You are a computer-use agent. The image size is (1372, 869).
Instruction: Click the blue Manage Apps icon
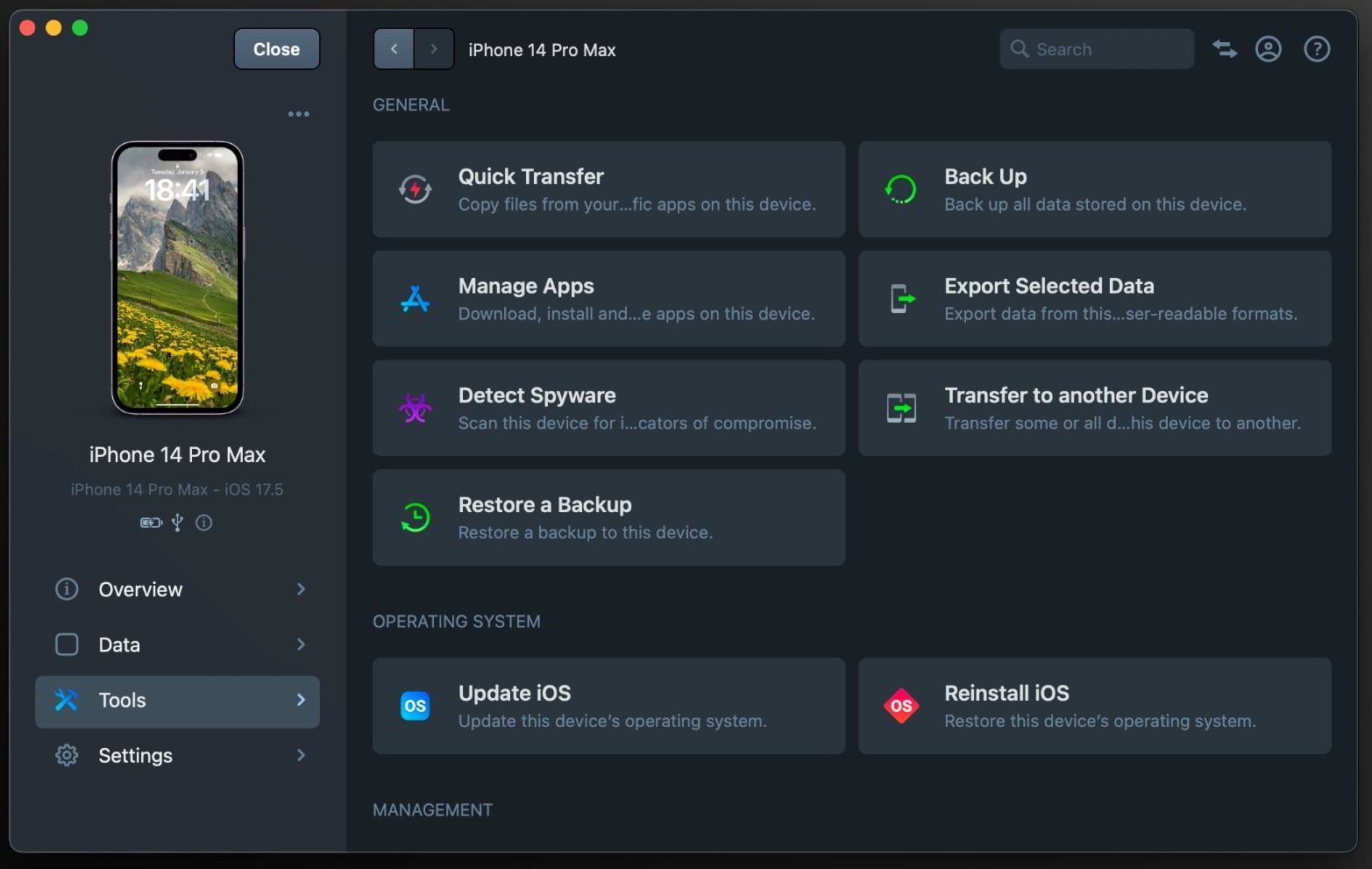[x=416, y=299]
